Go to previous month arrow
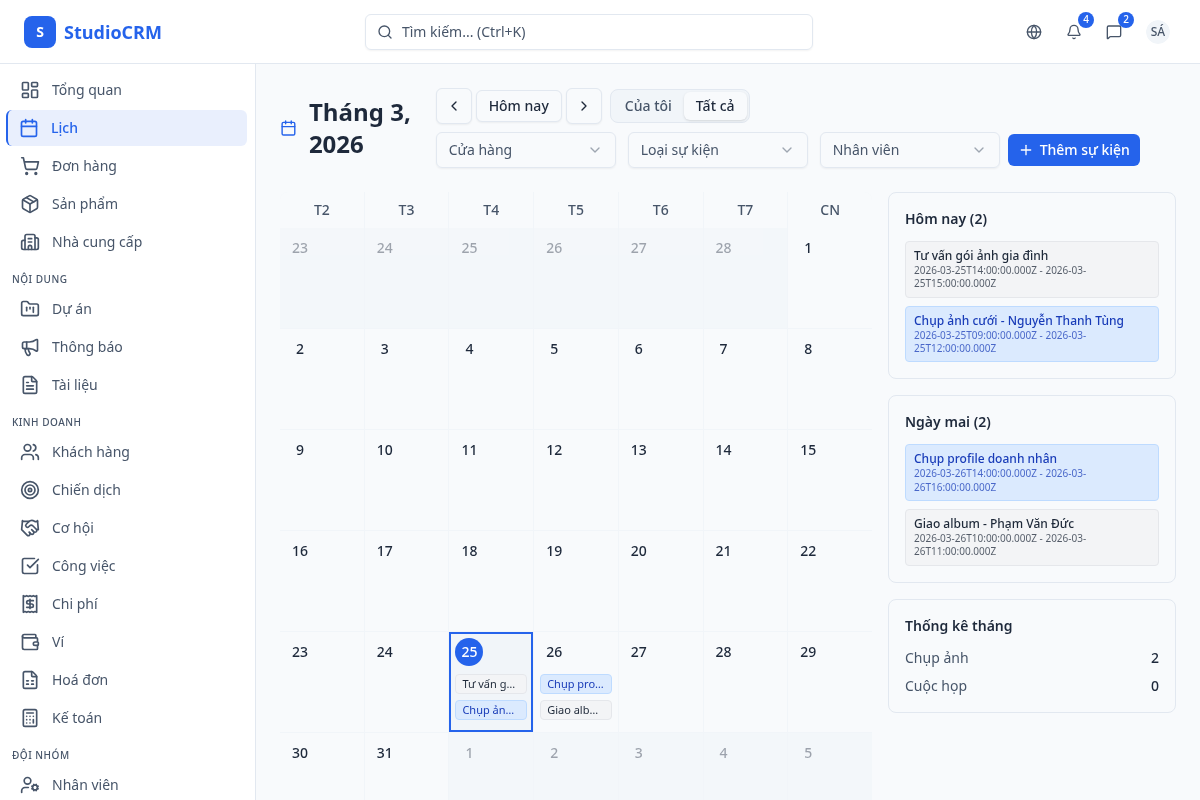Viewport: 1200px width, 800px height. coord(454,106)
